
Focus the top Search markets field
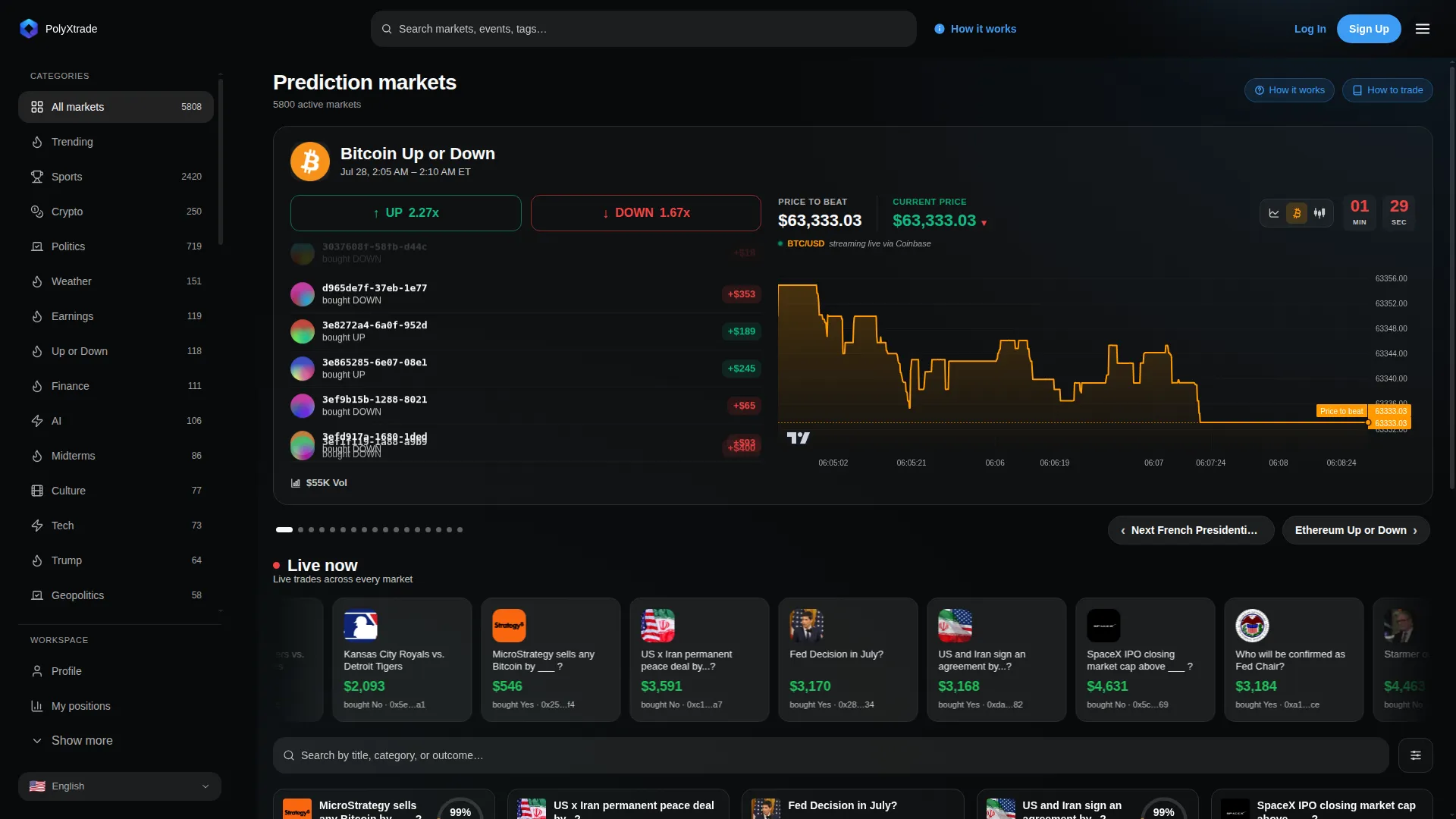click(644, 29)
